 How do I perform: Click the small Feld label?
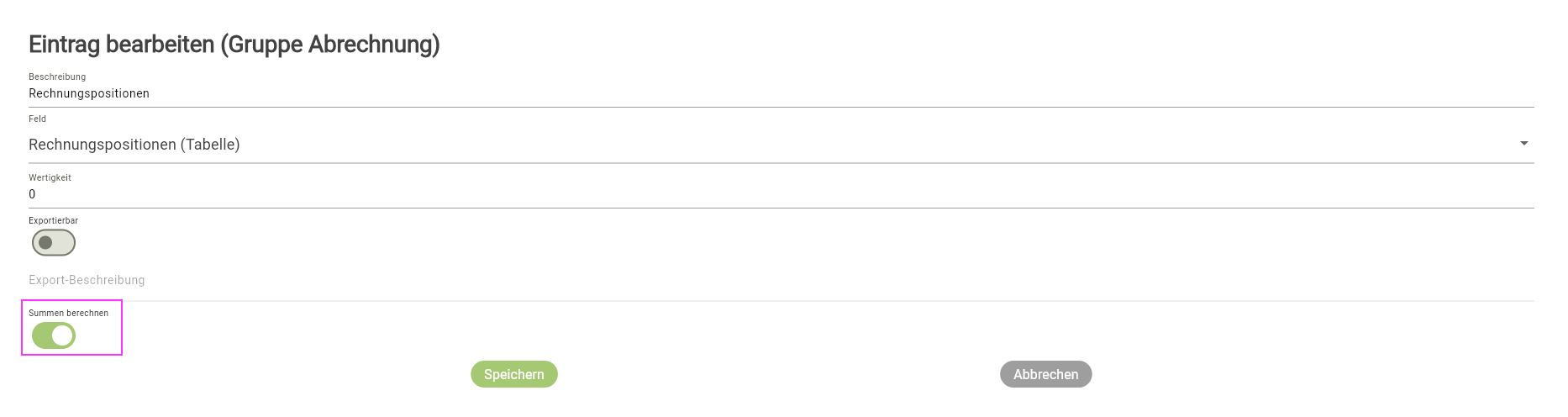(x=37, y=119)
